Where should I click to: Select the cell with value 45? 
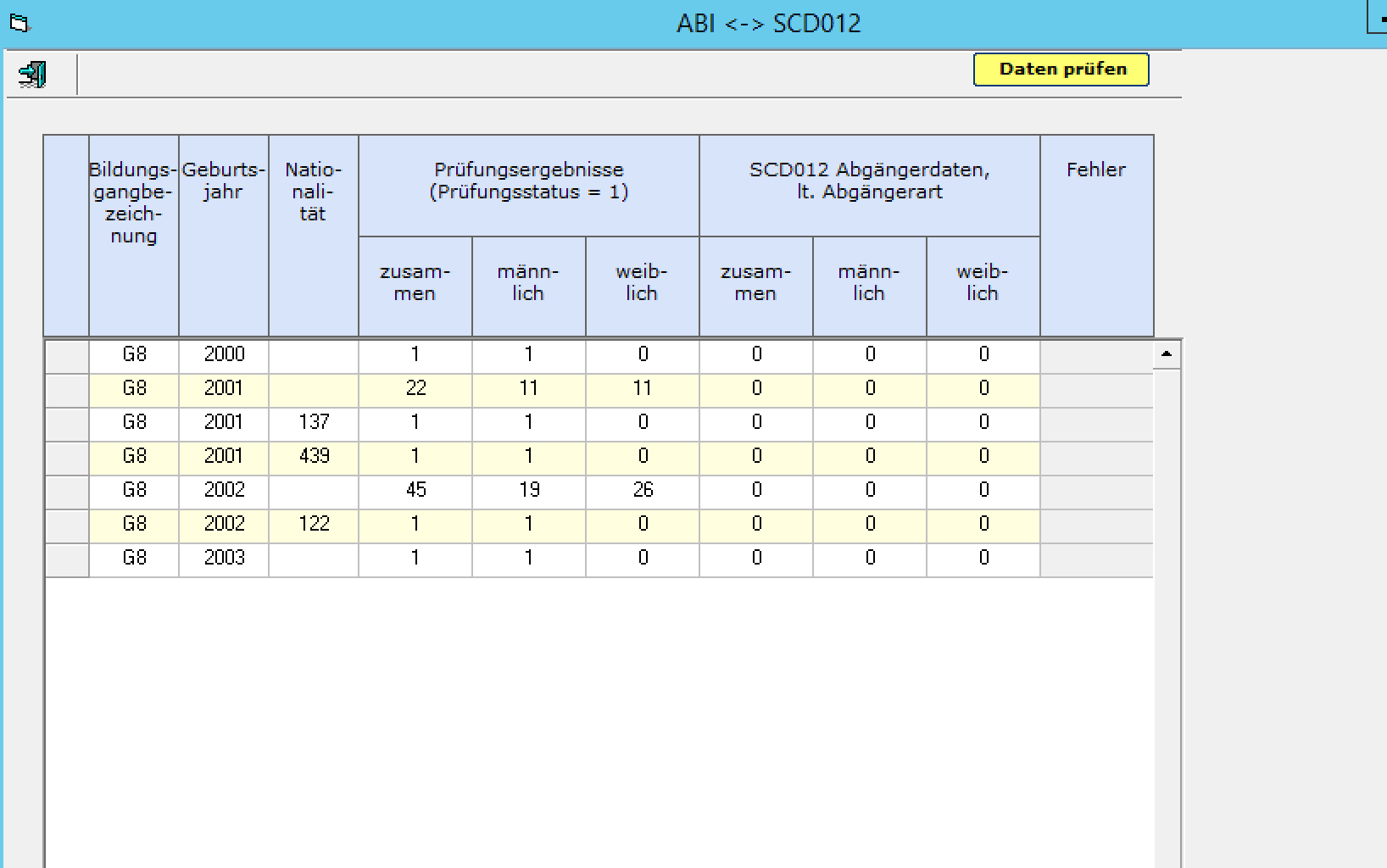[415, 491]
